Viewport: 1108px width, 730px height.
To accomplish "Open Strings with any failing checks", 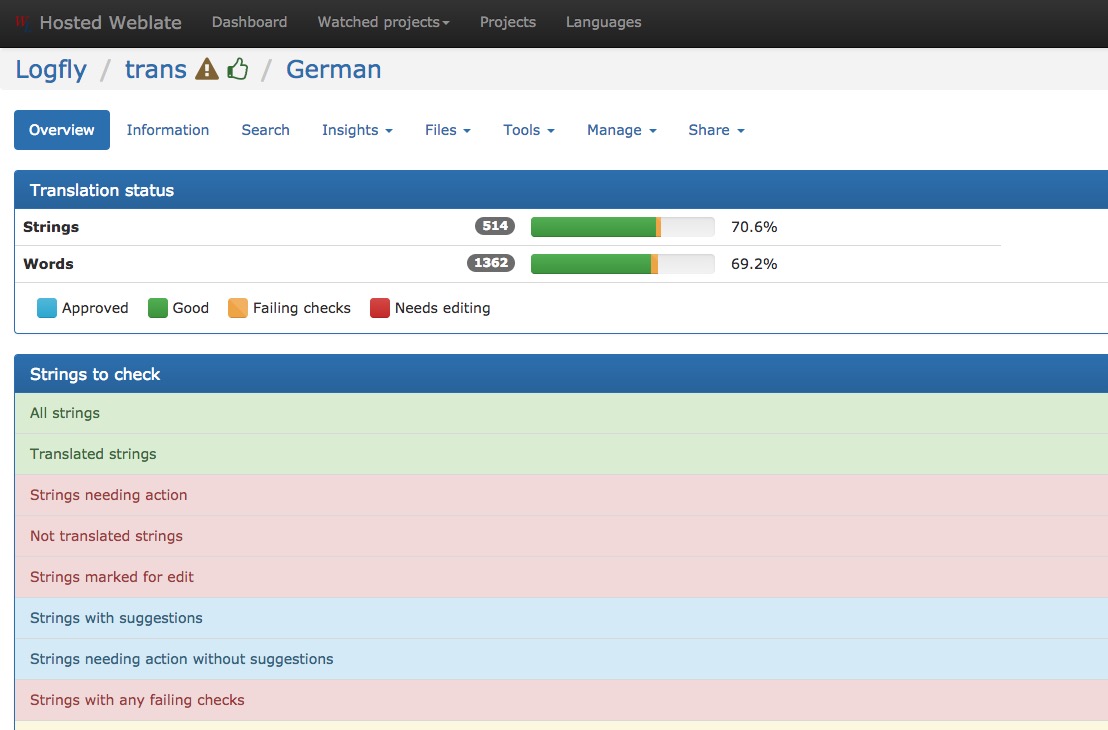I will (x=561, y=700).
